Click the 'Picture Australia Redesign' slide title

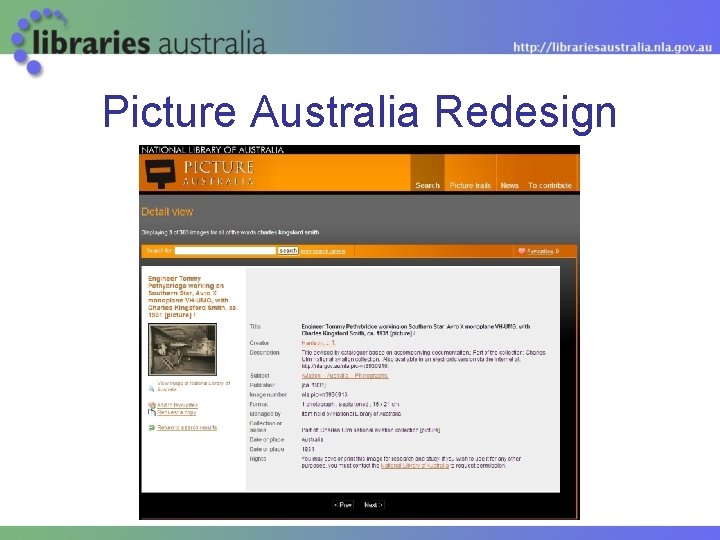[x=360, y=112]
